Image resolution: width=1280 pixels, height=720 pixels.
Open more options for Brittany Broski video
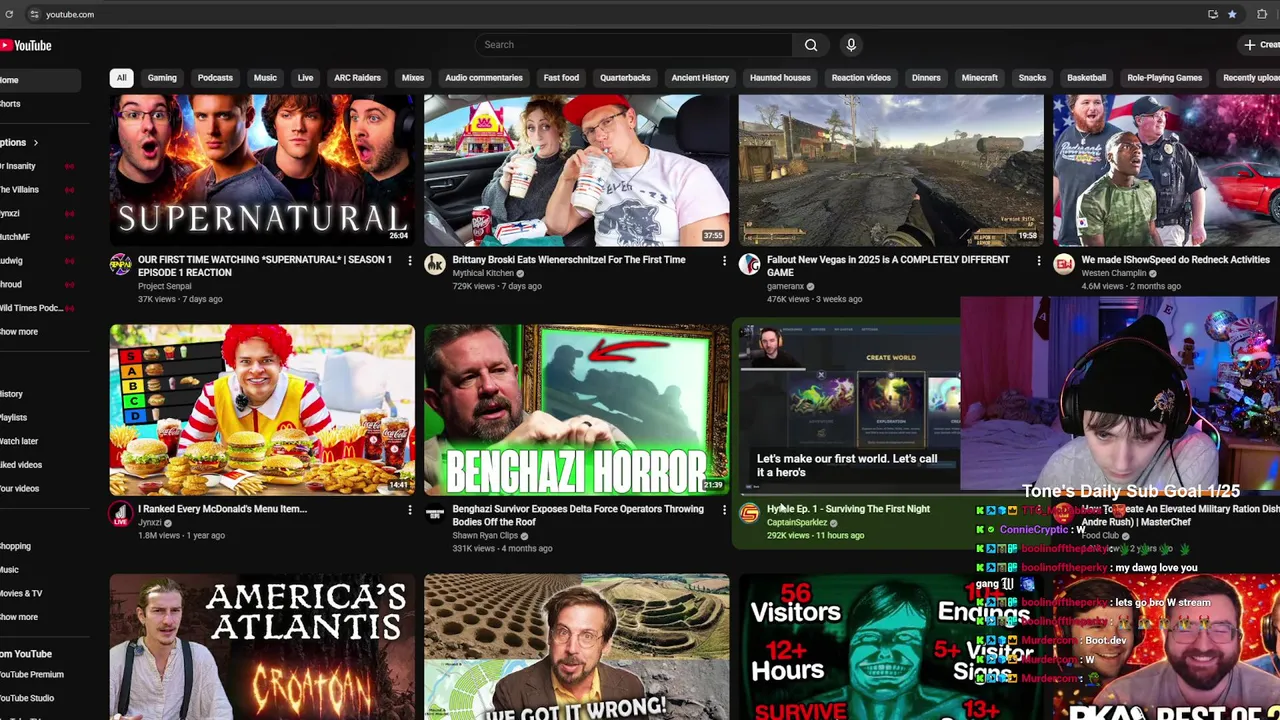tap(724, 261)
